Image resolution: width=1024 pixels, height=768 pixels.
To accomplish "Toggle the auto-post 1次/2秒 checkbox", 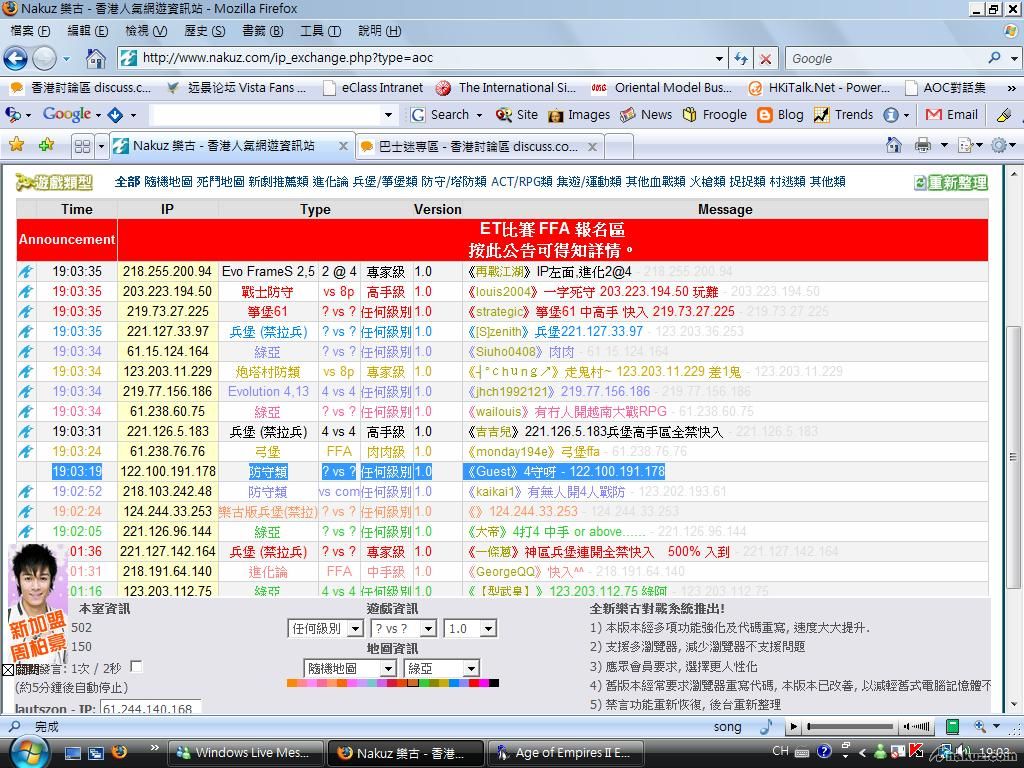I will tap(136, 667).
